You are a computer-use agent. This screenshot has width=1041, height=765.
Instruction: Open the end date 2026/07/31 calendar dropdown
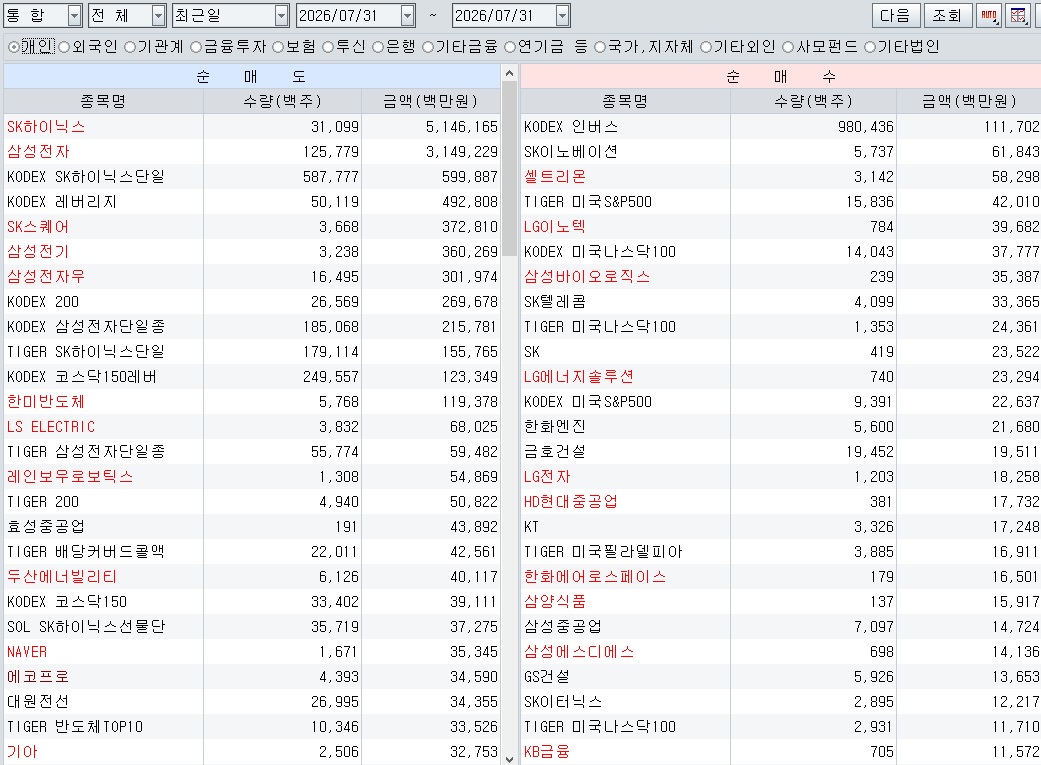(563, 15)
